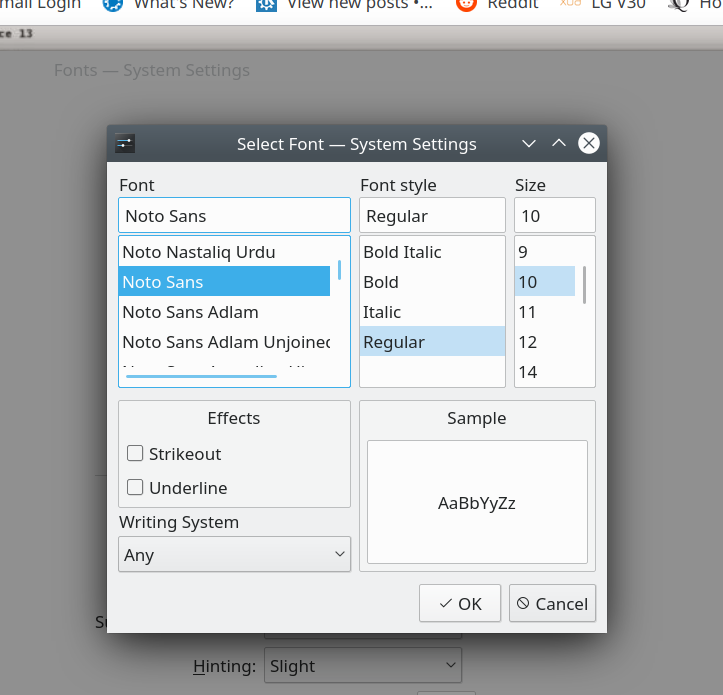Image resolution: width=723 pixels, height=695 pixels.
Task: Minimize the Select Font dialog
Action: 530,144
